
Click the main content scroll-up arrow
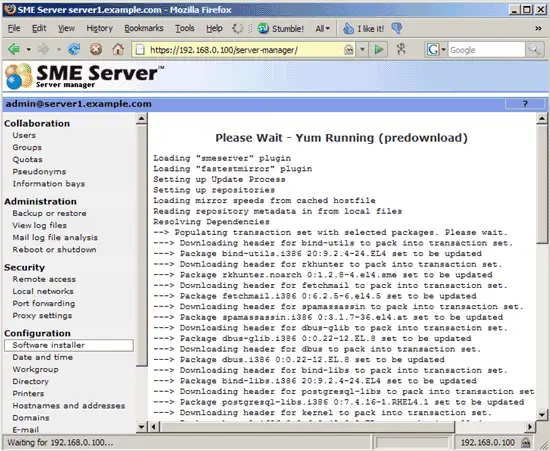click(542, 119)
